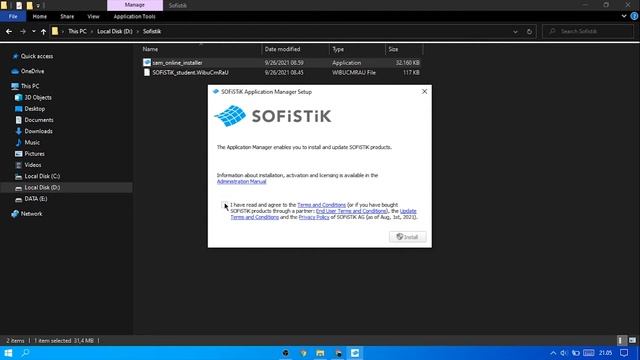This screenshot has width=640, height=360.
Task: Click the Search Sofistik input field
Action: pyautogui.click(x=588, y=31)
